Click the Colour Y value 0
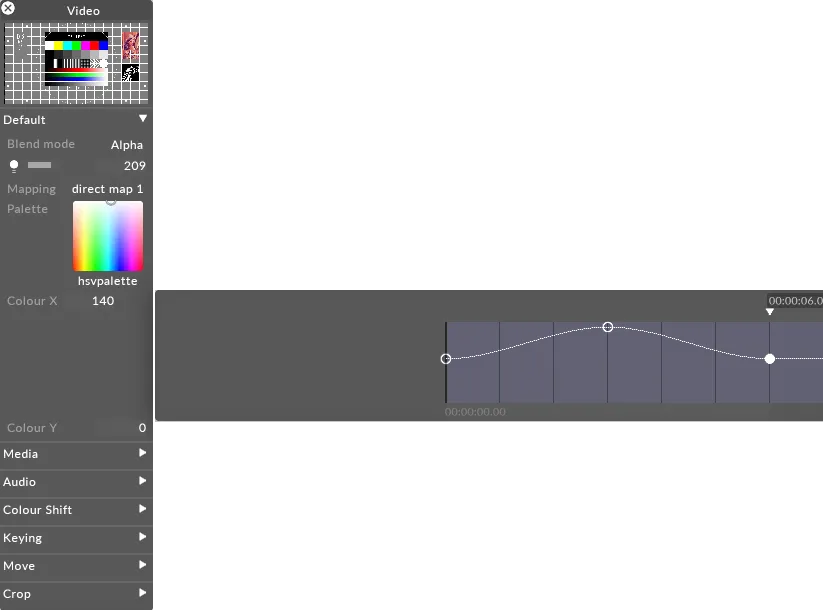The width and height of the screenshot is (823, 610). (142, 428)
